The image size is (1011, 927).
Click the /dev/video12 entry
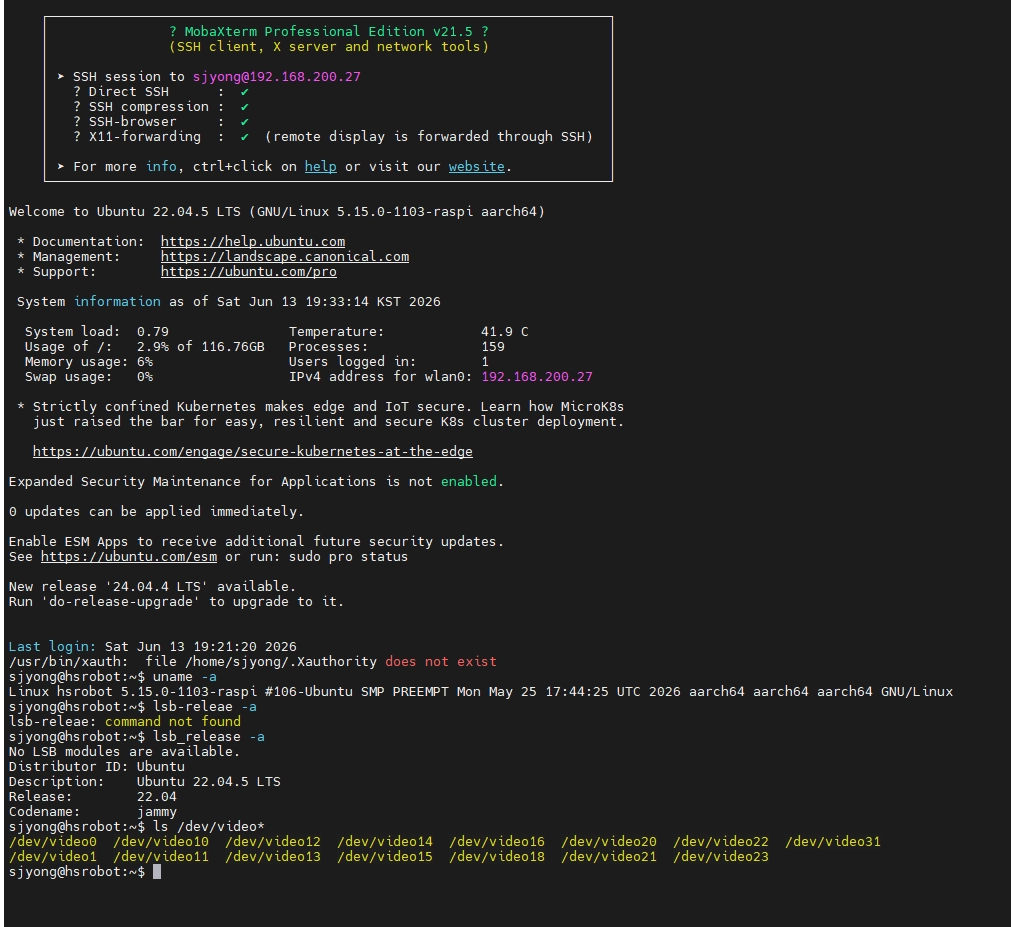273,841
